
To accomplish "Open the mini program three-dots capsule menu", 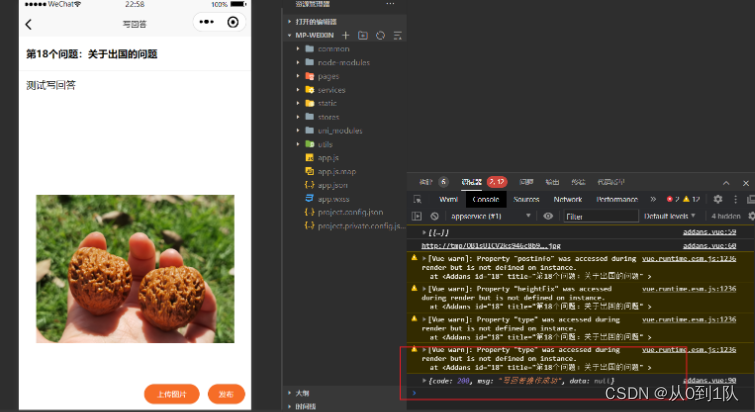I will (x=207, y=22).
